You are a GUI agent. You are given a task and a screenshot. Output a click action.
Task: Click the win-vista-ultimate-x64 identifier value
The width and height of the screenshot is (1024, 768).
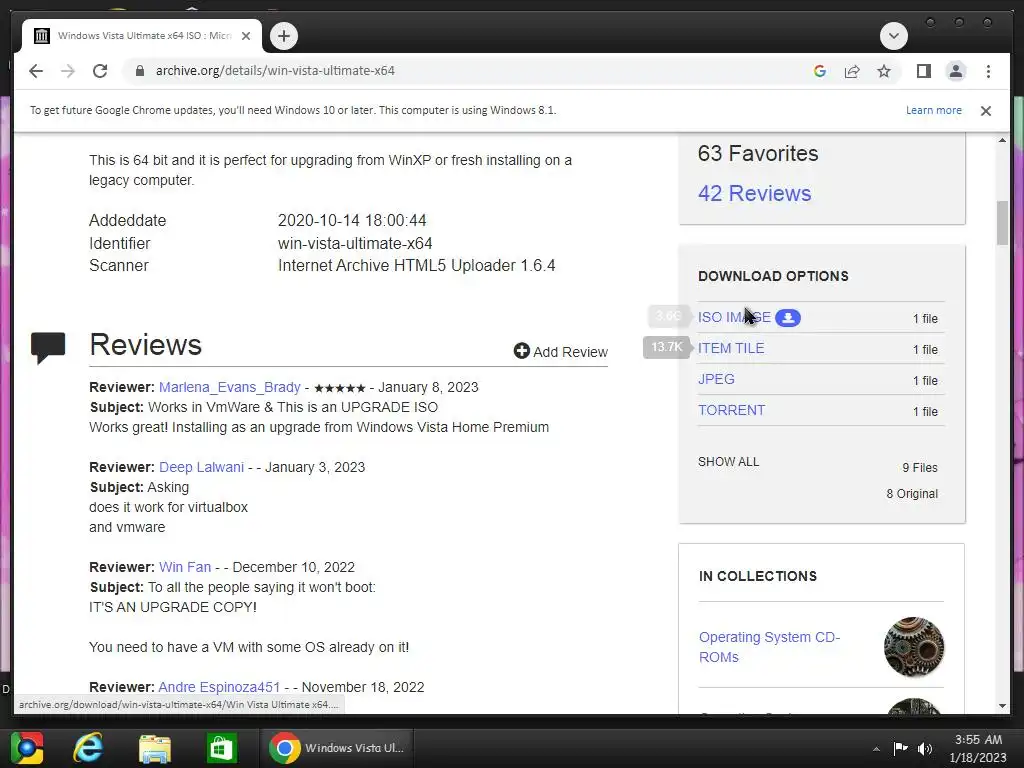pos(355,244)
